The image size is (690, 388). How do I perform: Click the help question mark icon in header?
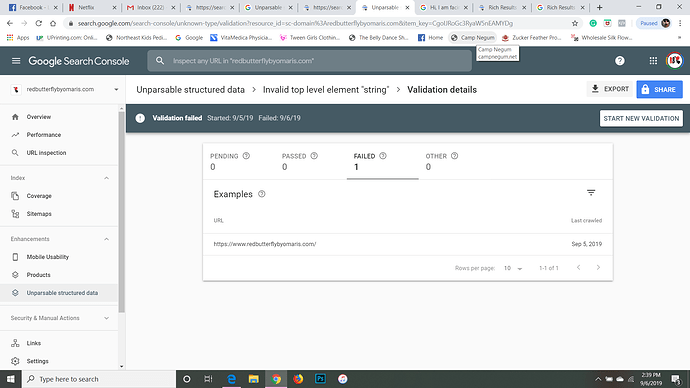(620, 61)
